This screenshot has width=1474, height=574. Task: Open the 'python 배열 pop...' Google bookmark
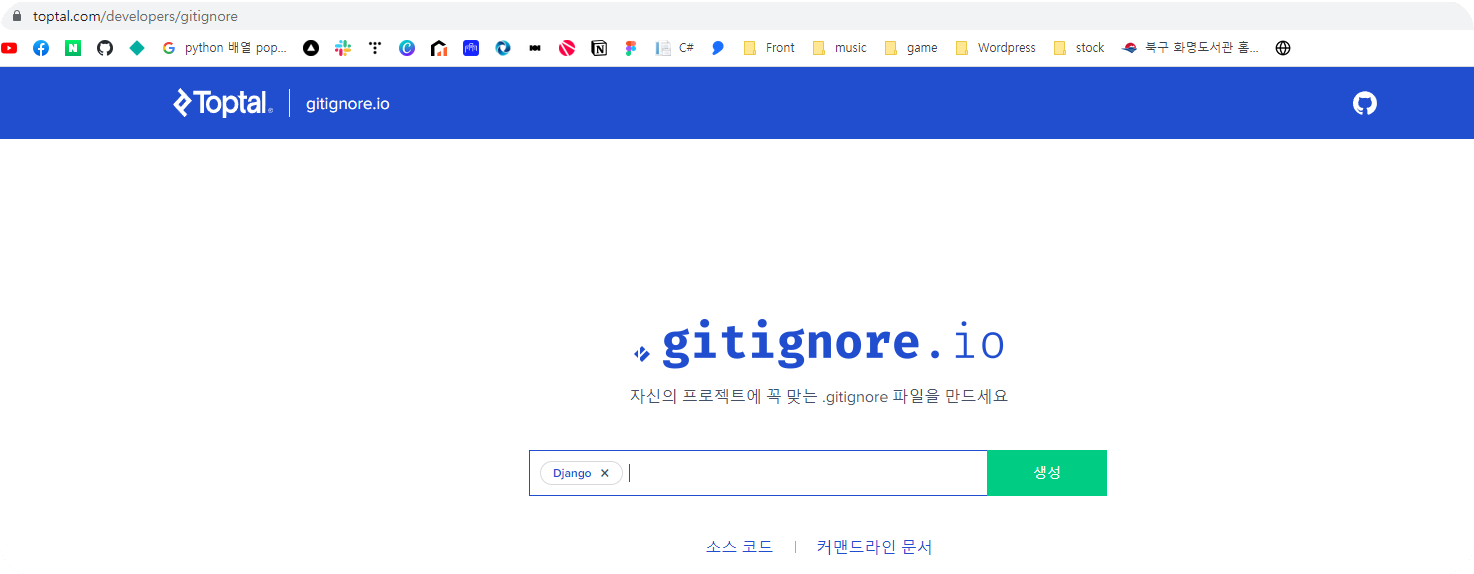tap(224, 48)
